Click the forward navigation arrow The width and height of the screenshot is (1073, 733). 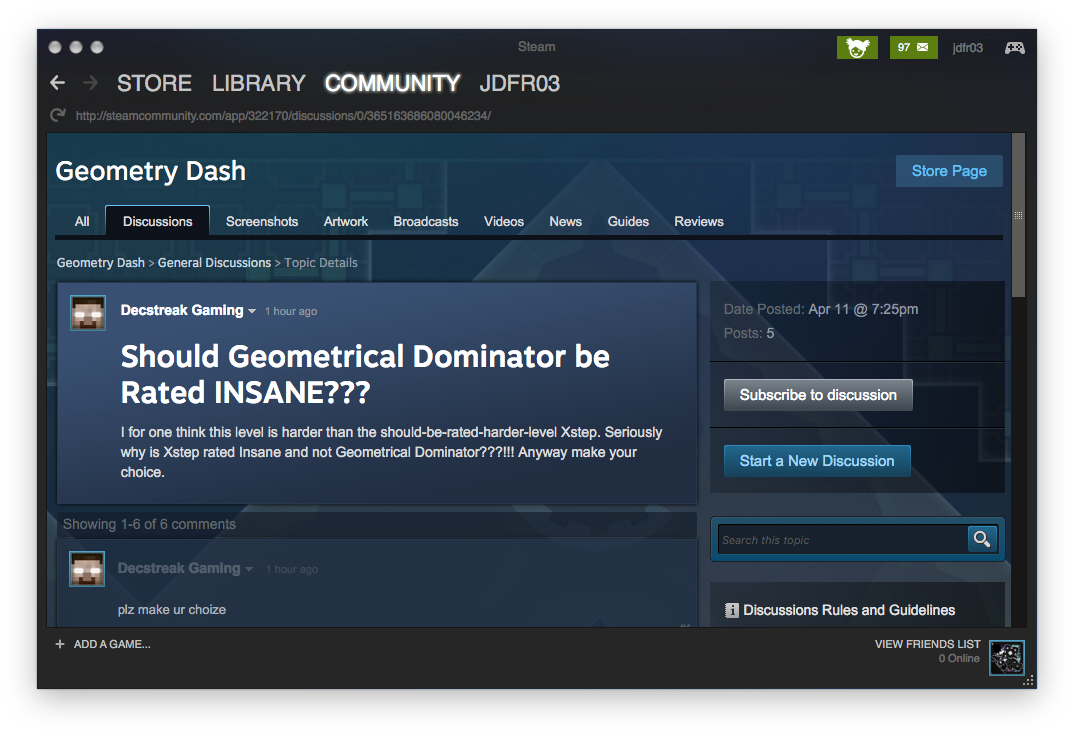pos(91,83)
